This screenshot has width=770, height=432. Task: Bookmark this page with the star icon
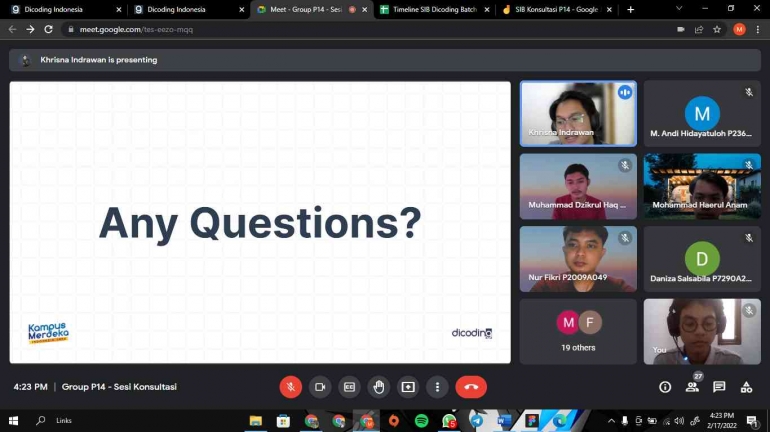pyautogui.click(x=717, y=29)
